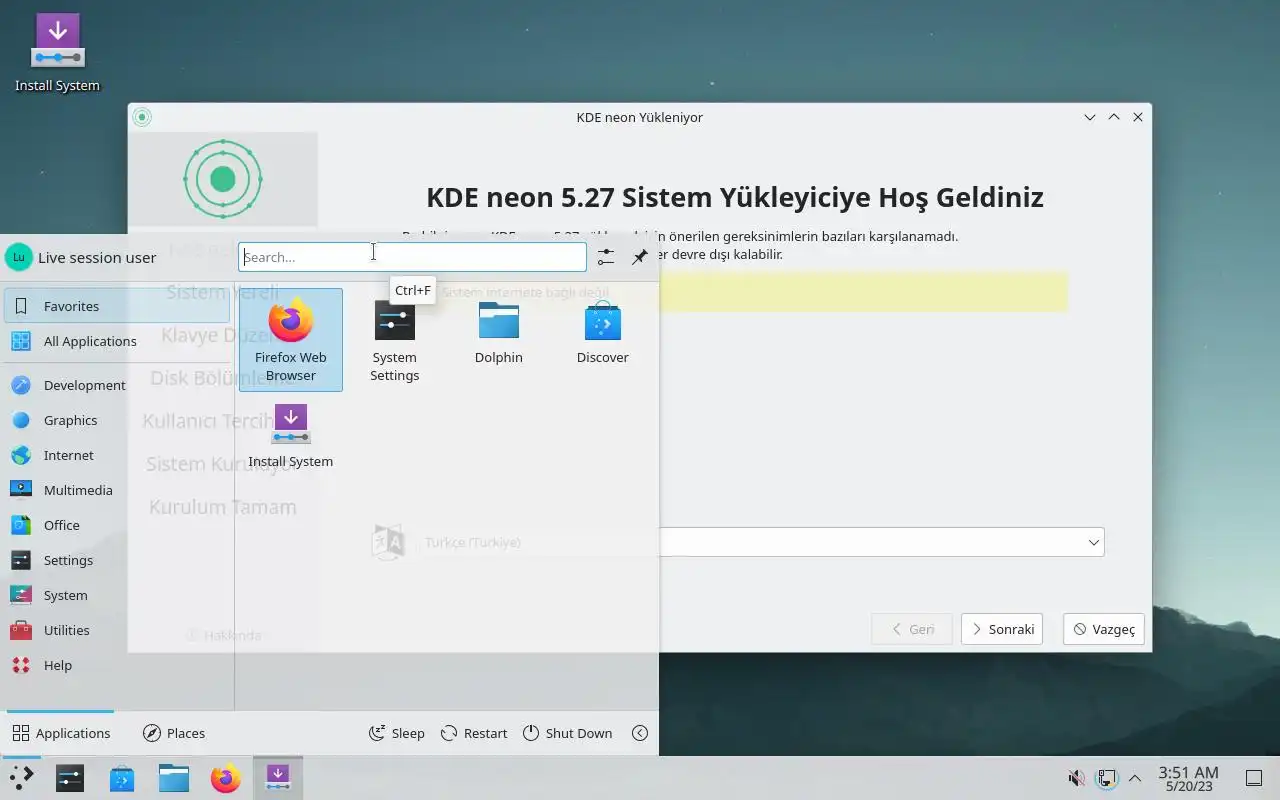The image size is (1280, 800).
Task: Select the installer task in the taskbar
Action: (278, 778)
